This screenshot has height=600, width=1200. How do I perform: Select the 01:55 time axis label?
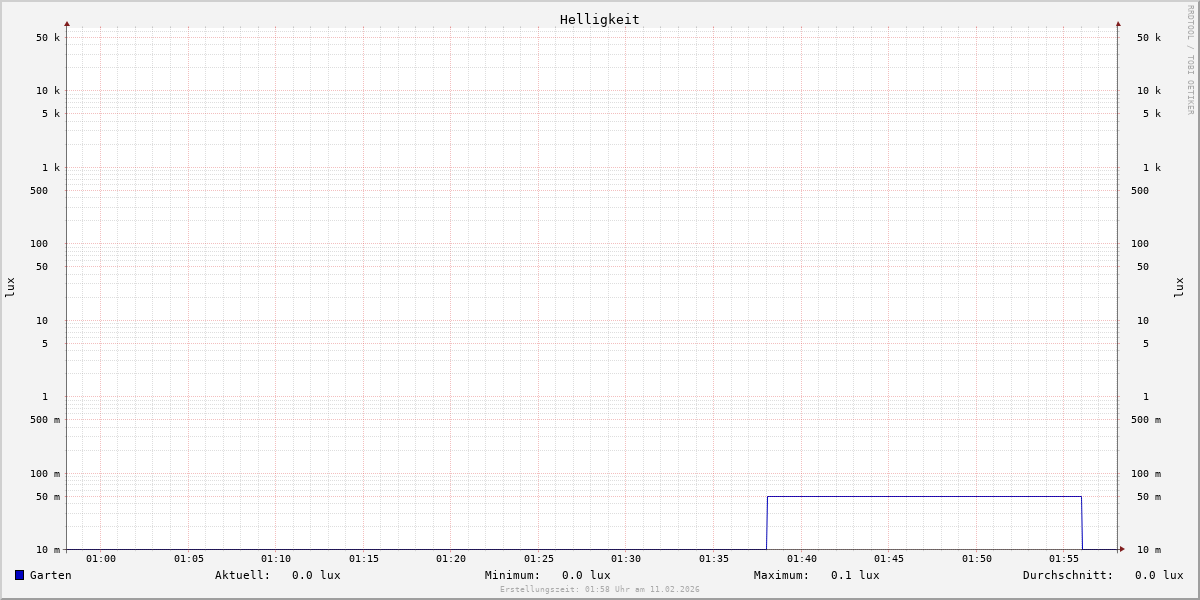1064,559
